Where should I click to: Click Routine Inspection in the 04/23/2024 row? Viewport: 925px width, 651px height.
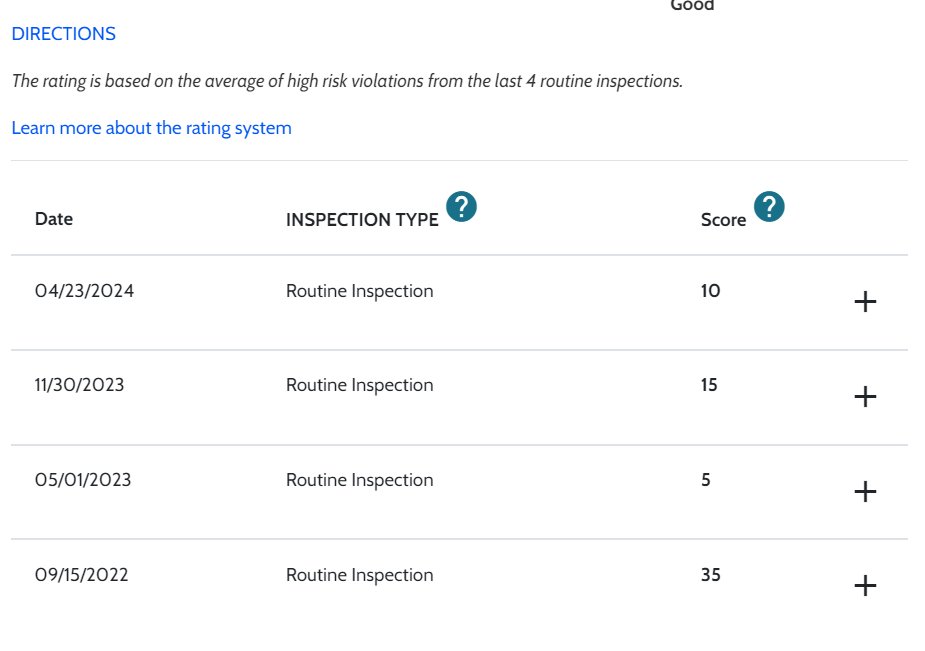click(x=360, y=291)
